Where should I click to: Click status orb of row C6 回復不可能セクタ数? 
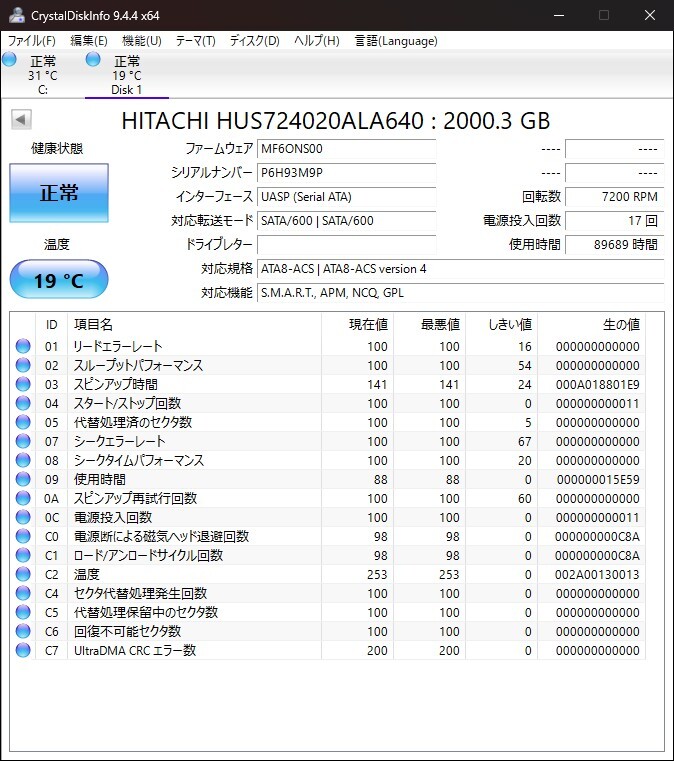coord(23,631)
